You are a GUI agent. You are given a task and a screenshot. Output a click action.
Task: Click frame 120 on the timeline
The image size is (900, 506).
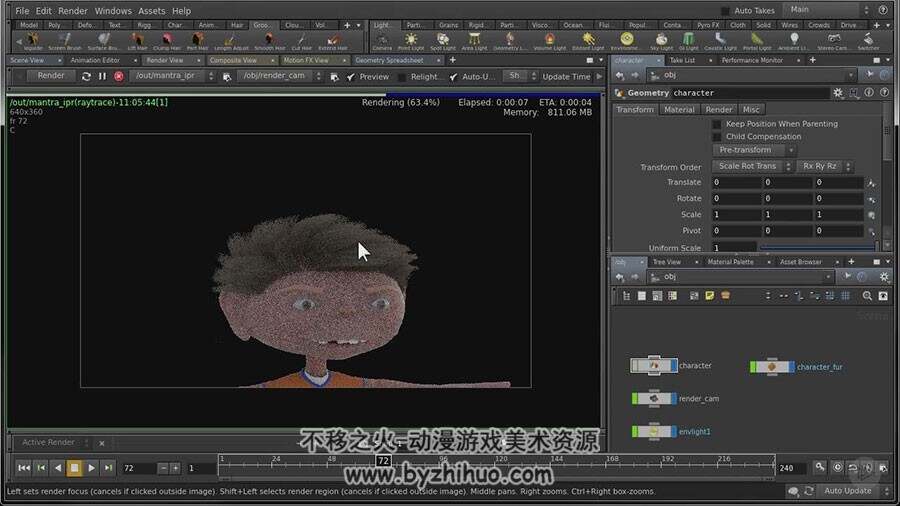point(501,459)
